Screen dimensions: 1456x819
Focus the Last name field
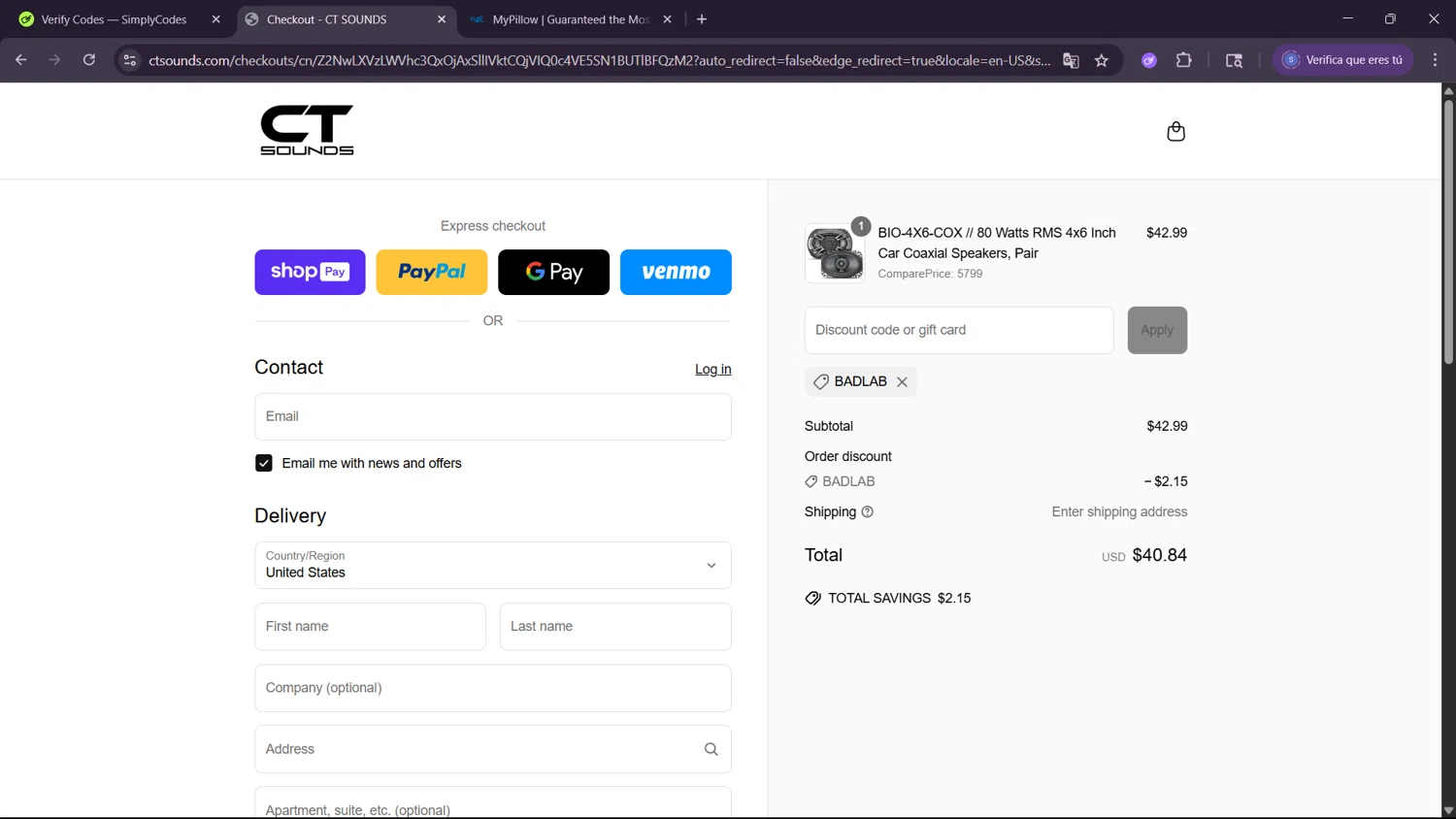coord(615,627)
